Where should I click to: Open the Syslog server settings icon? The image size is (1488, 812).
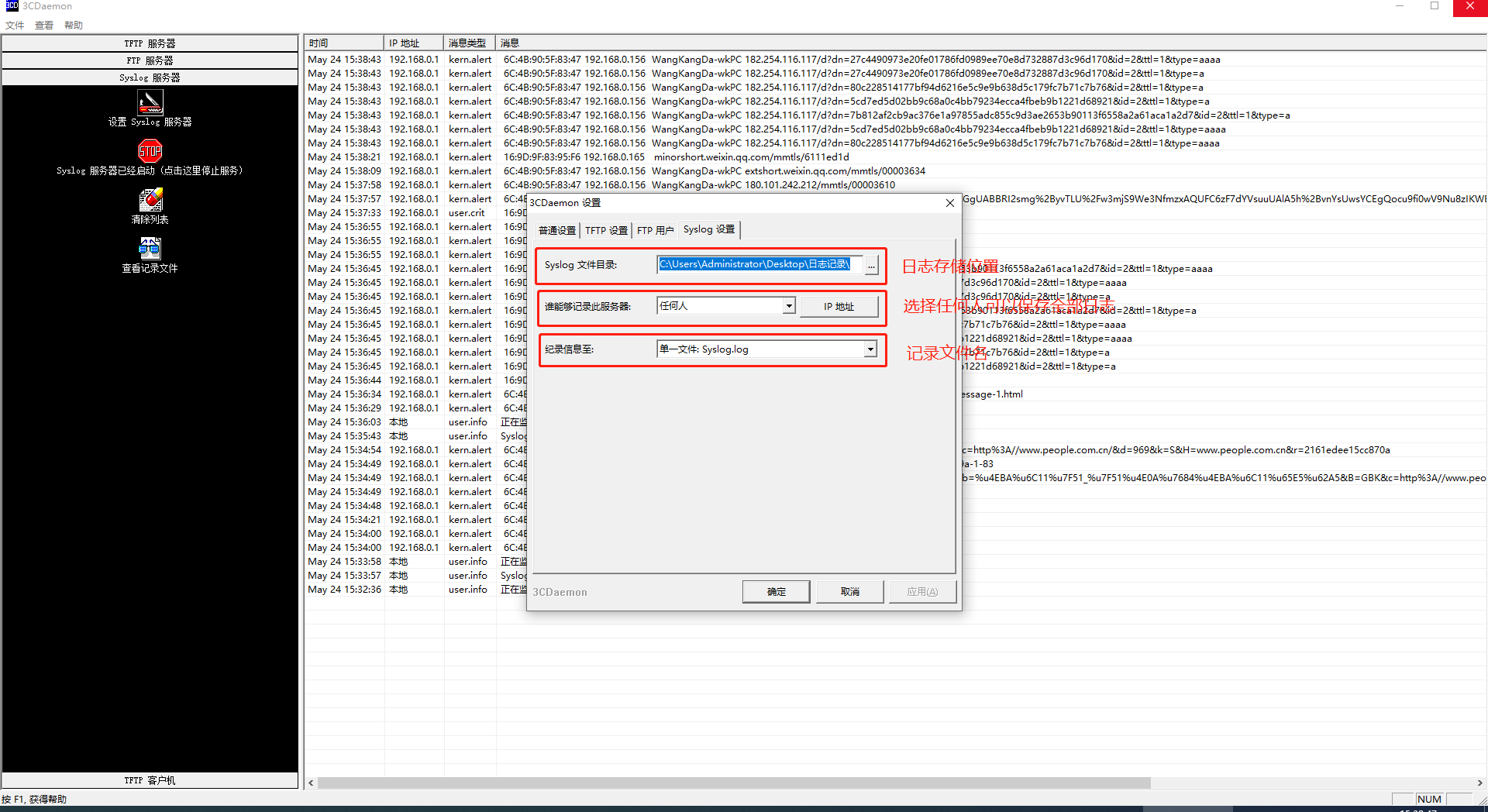coord(150,102)
